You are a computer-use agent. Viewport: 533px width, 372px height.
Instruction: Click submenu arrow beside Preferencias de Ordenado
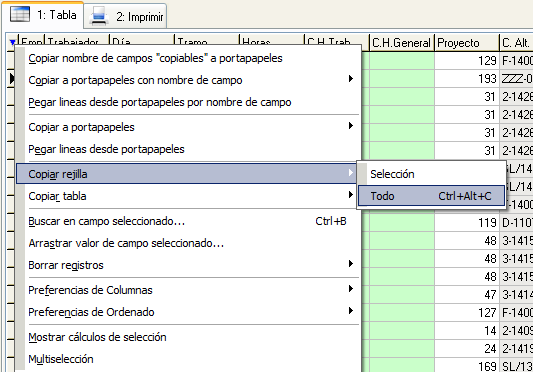click(351, 310)
